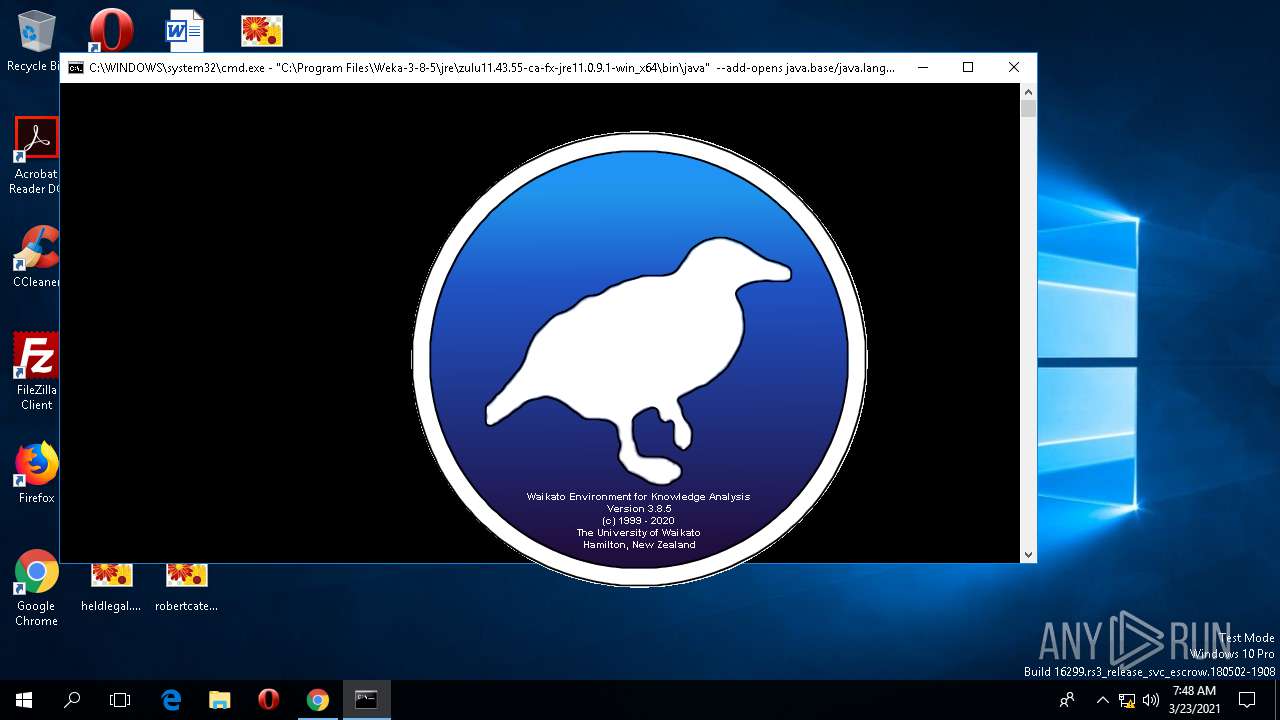Click the 'Version 3.8.5' splash text
1280x720 pixels.
(x=639, y=508)
